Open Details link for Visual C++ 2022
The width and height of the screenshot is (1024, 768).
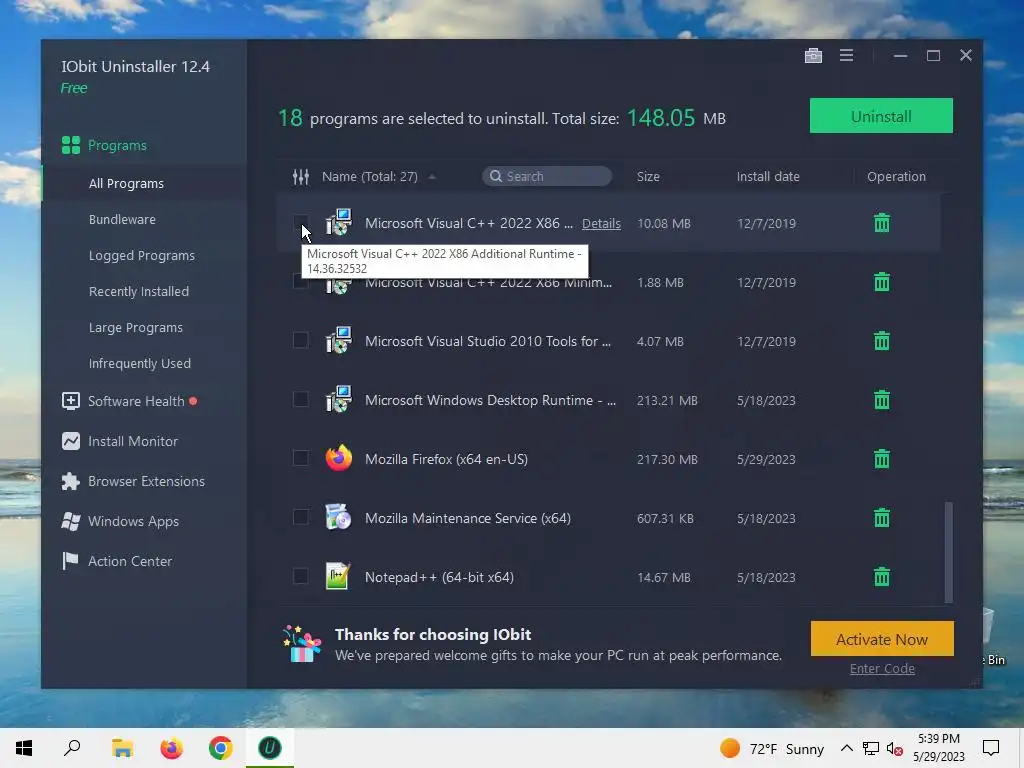(x=601, y=223)
